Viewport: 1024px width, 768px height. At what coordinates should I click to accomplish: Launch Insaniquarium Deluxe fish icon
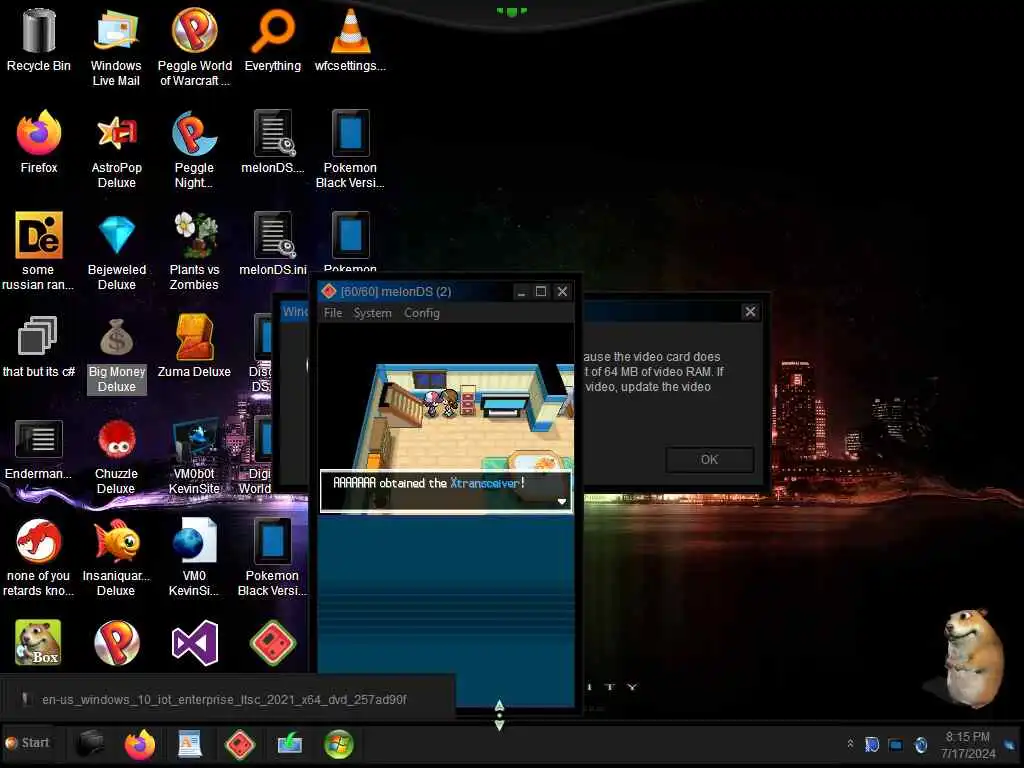pyautogui.click(x=116, y=558)
